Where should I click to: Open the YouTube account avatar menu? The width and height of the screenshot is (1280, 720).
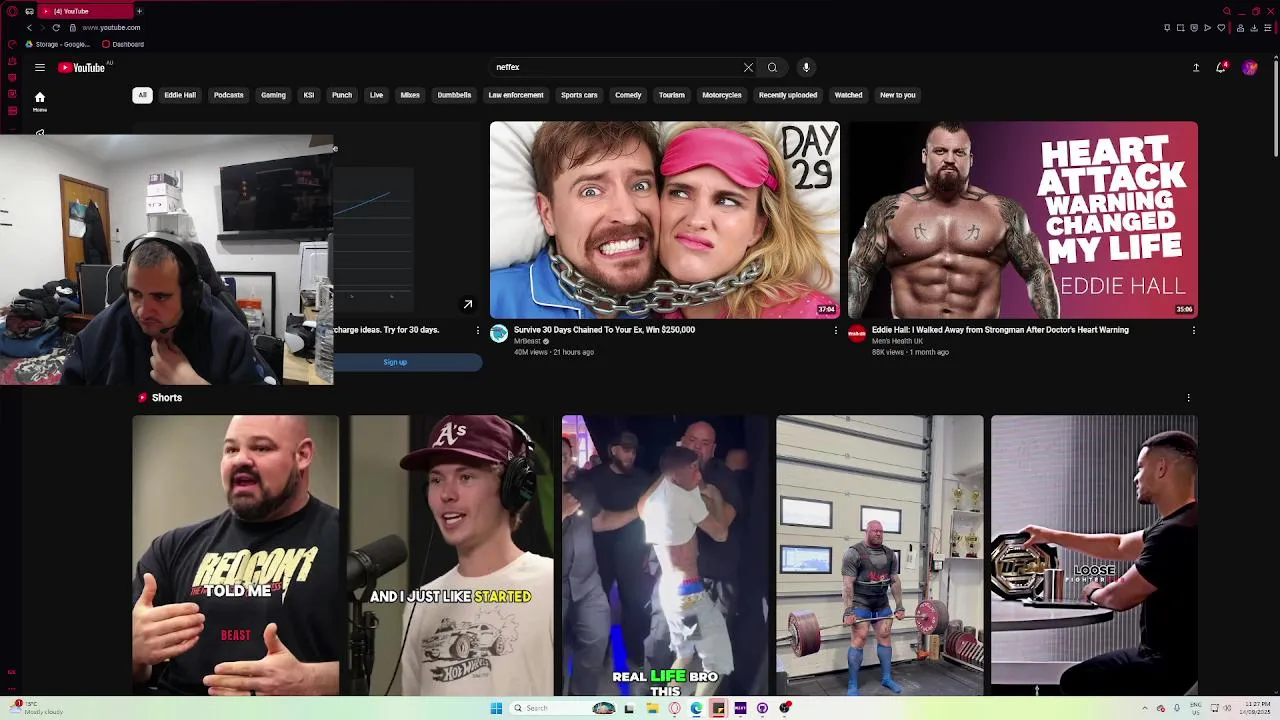[1249, 67]
